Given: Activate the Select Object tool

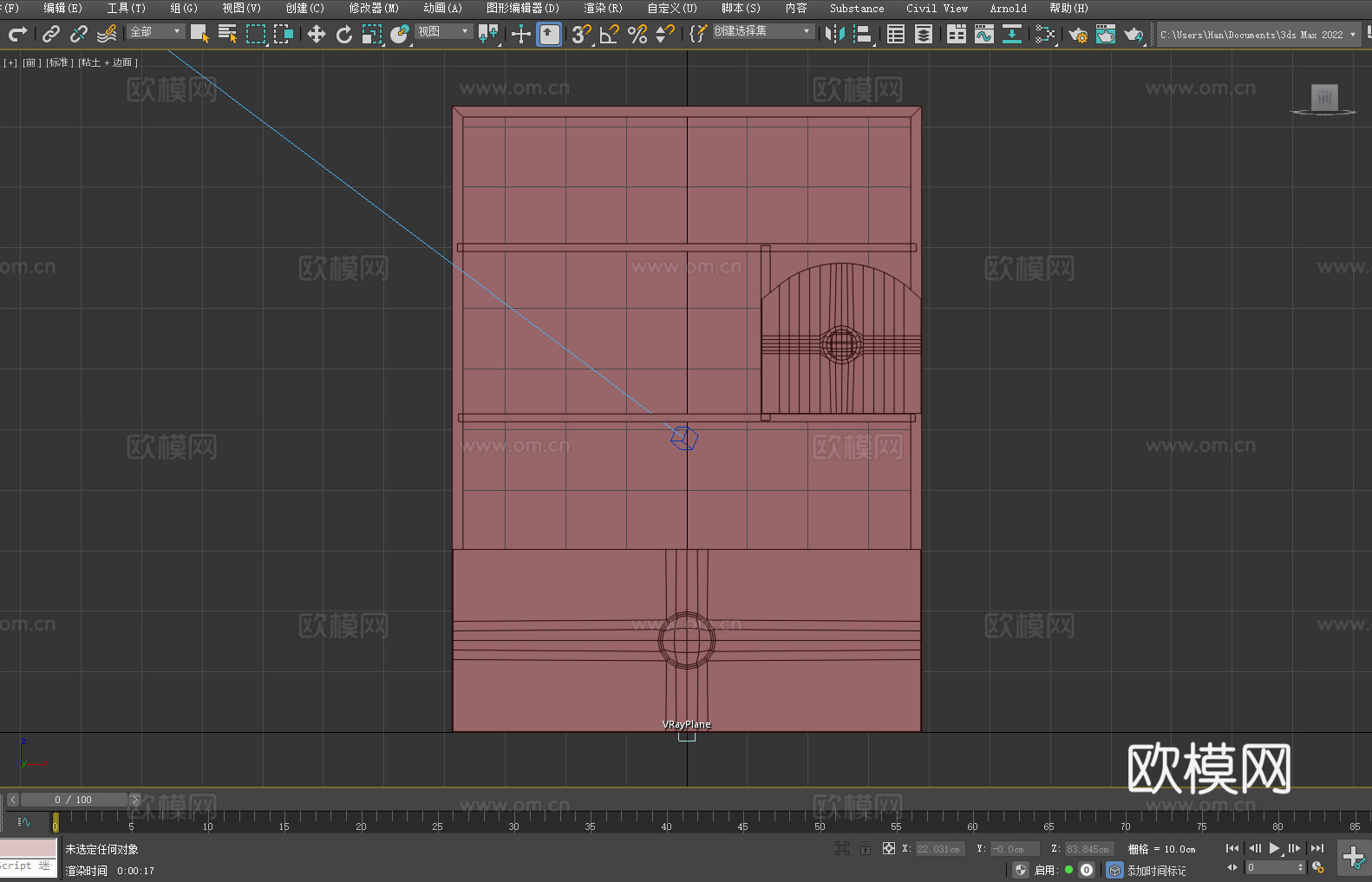Looking at the screenshot, I should point(199,34).
